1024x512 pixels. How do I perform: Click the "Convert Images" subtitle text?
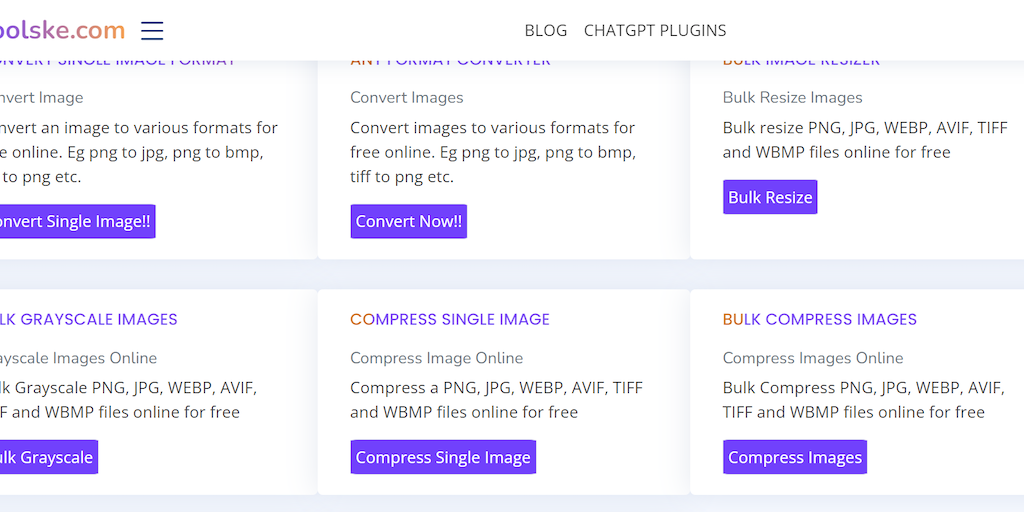pos(406,98)
